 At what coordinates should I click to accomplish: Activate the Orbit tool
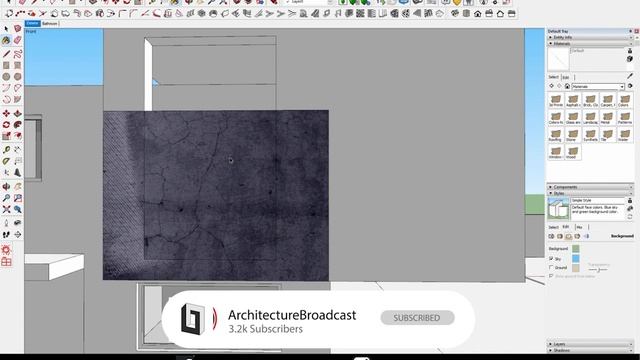pos(6,187)
